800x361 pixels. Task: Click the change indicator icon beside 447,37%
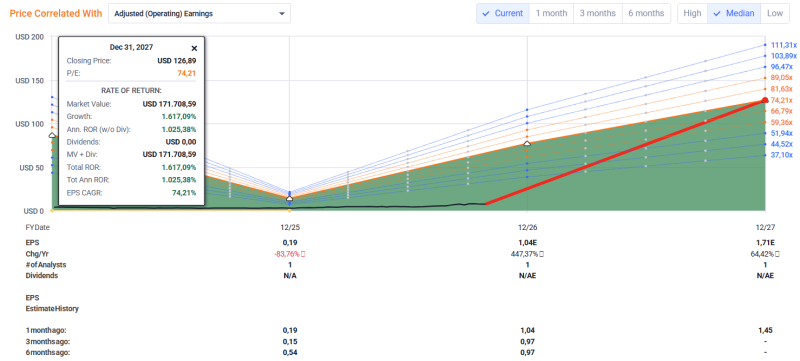pos(541,253)
